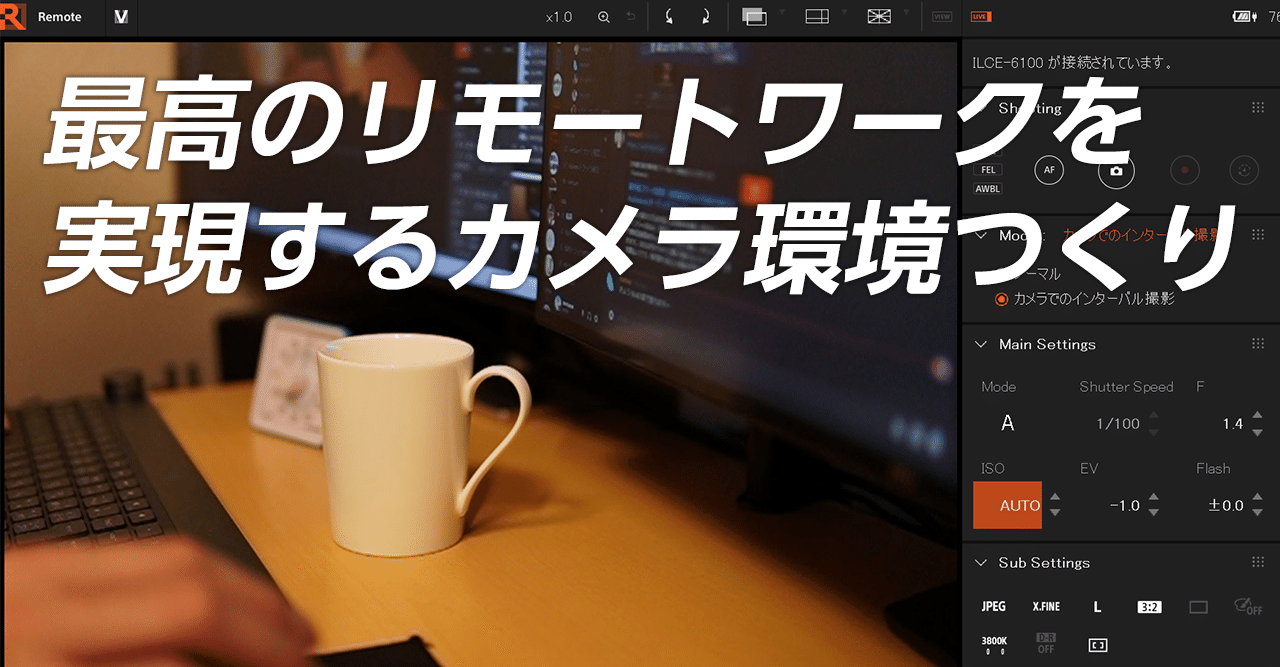
Task: Open the grid display dropdown arrow
Action: (x=844, y=12)
